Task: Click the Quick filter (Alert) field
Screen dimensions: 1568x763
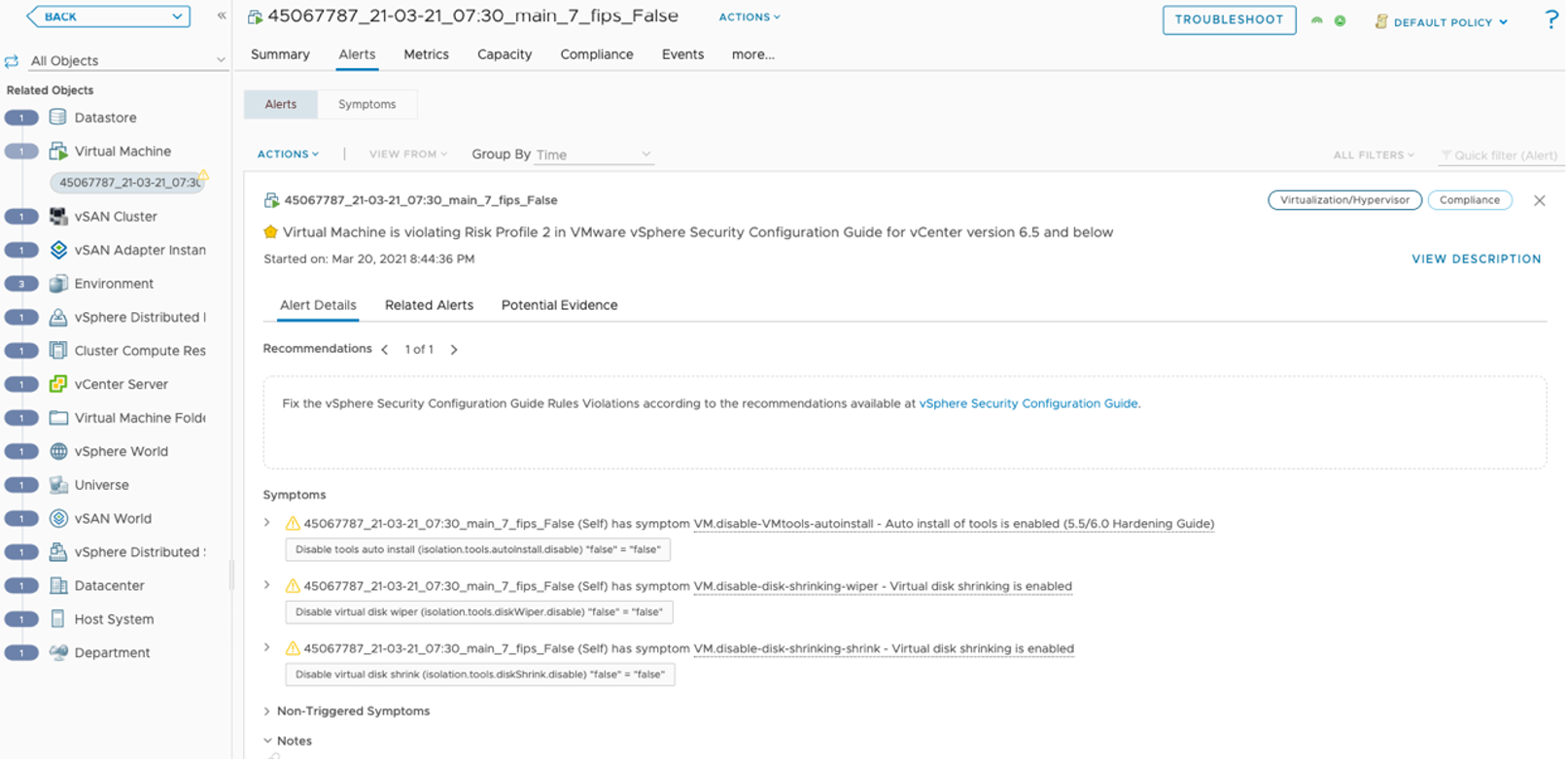Action: pyautogui.click(x=1502, y=155)
